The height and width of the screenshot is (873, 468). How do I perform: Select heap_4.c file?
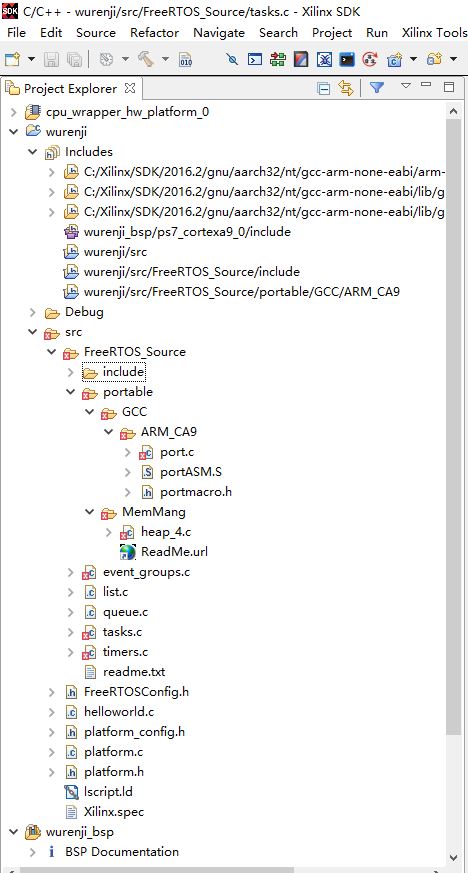tap(166, 532)
